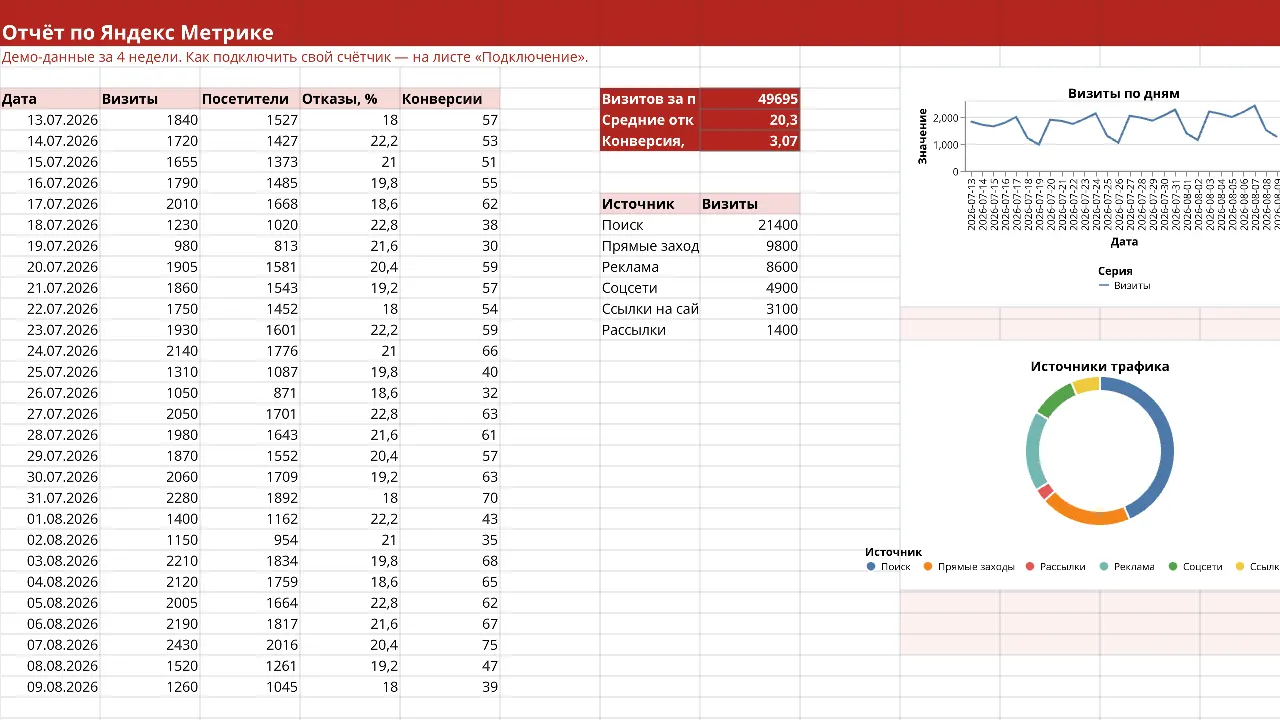Select the sources table value 4900

[x=750, y=288]
